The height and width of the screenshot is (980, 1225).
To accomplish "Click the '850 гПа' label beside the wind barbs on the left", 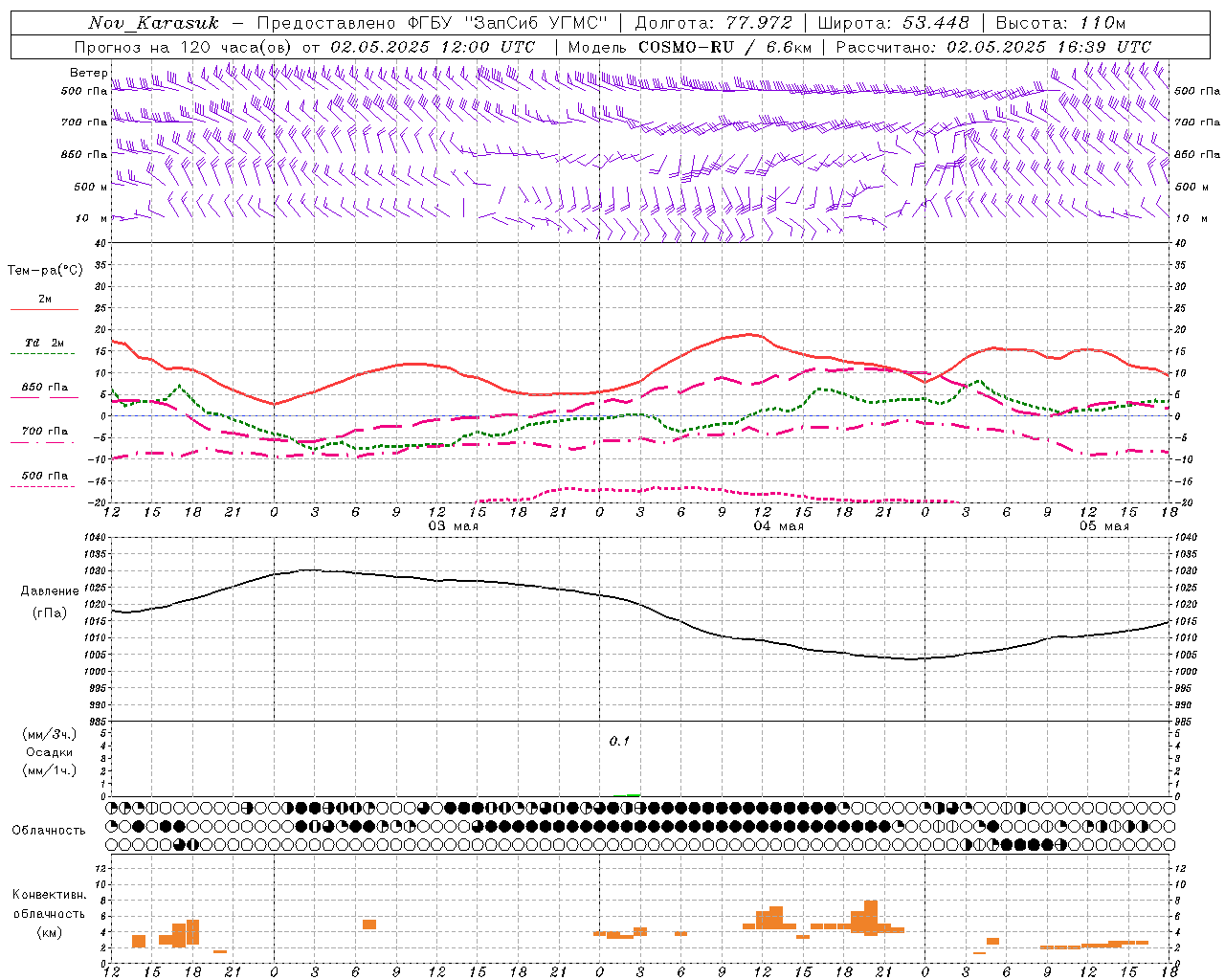I will pyautogui.click(x=84, y=154).
